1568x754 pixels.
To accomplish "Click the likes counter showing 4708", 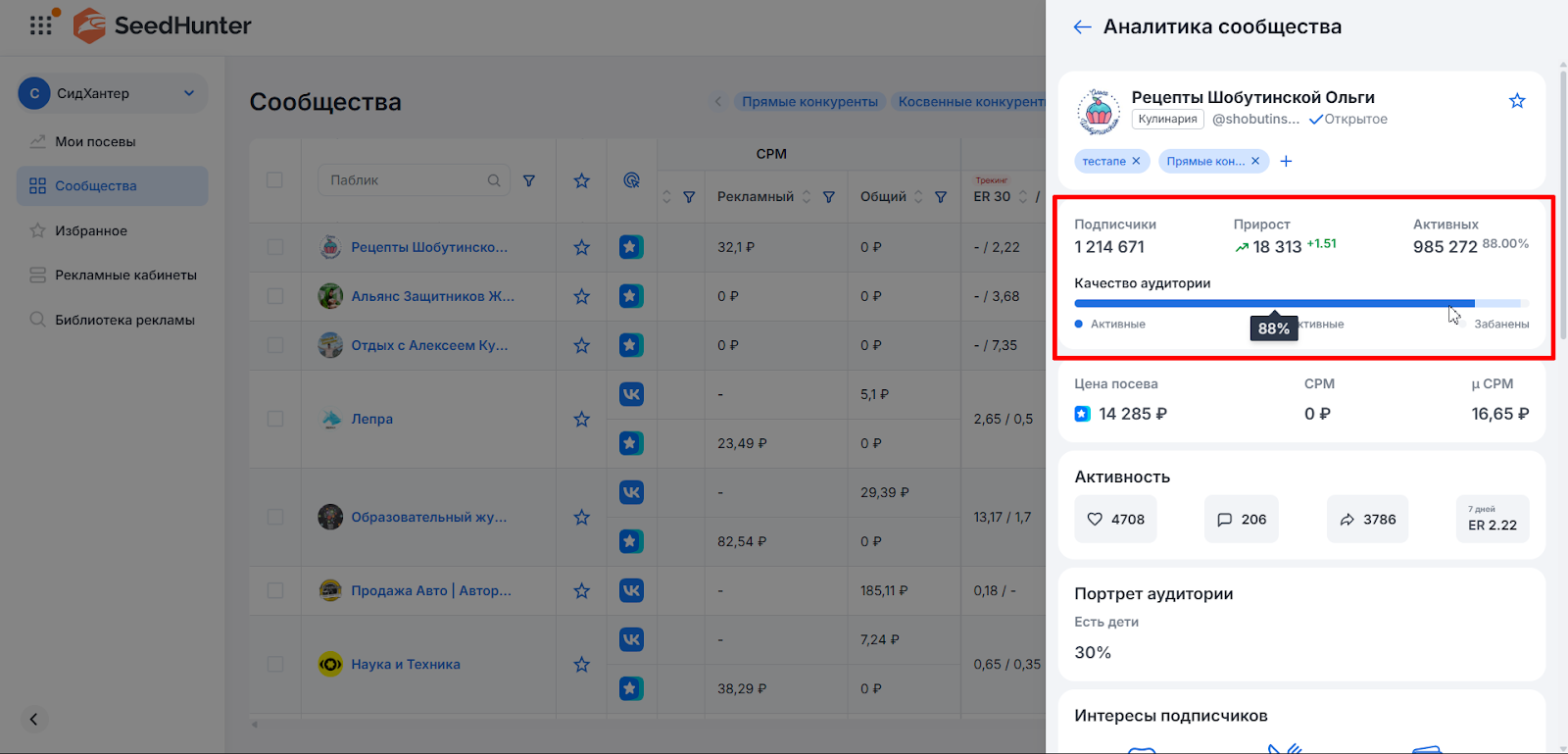I will pyautogui.click(x=1115, y=520).
